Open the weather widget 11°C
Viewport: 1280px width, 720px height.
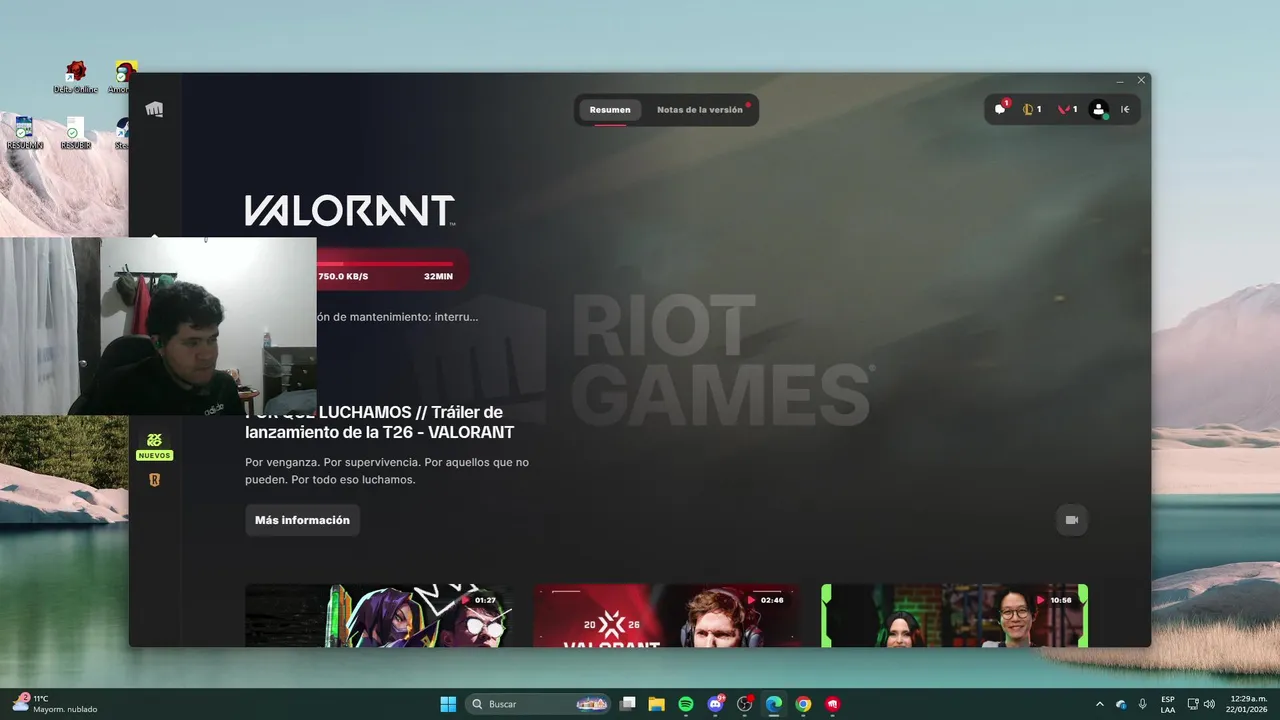(55, 704)
